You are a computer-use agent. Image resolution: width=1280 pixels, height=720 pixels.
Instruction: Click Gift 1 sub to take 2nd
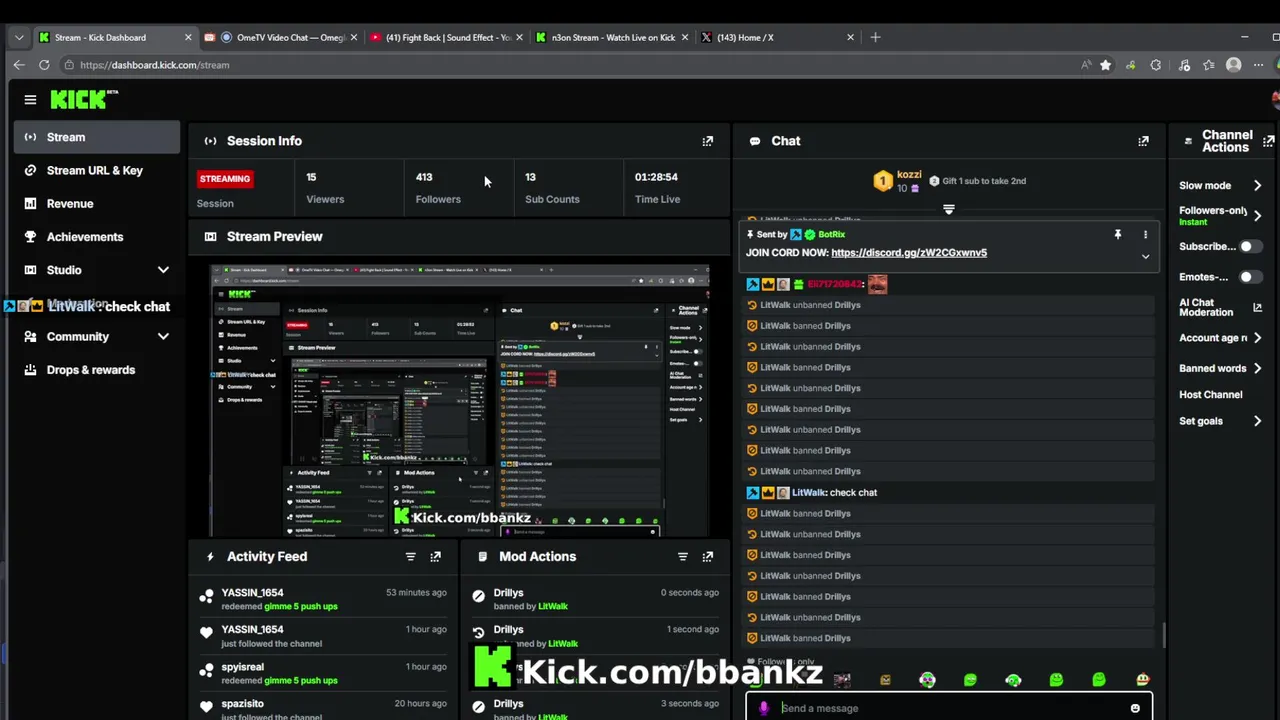click(976, 181)
